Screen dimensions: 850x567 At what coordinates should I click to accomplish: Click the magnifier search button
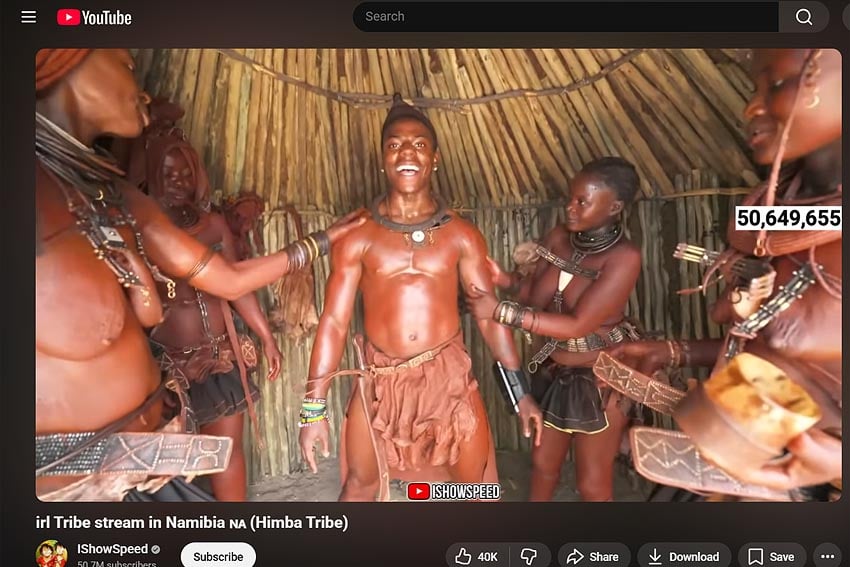tap(803, 16)
